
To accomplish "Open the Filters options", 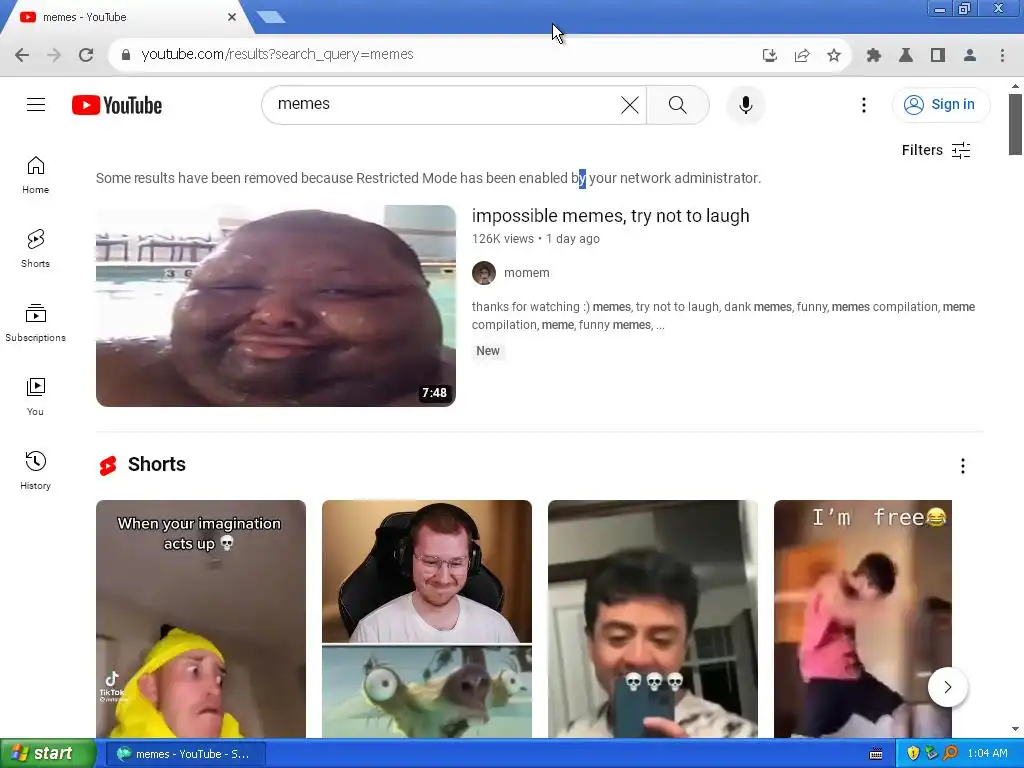I will [x=936, y=150].
